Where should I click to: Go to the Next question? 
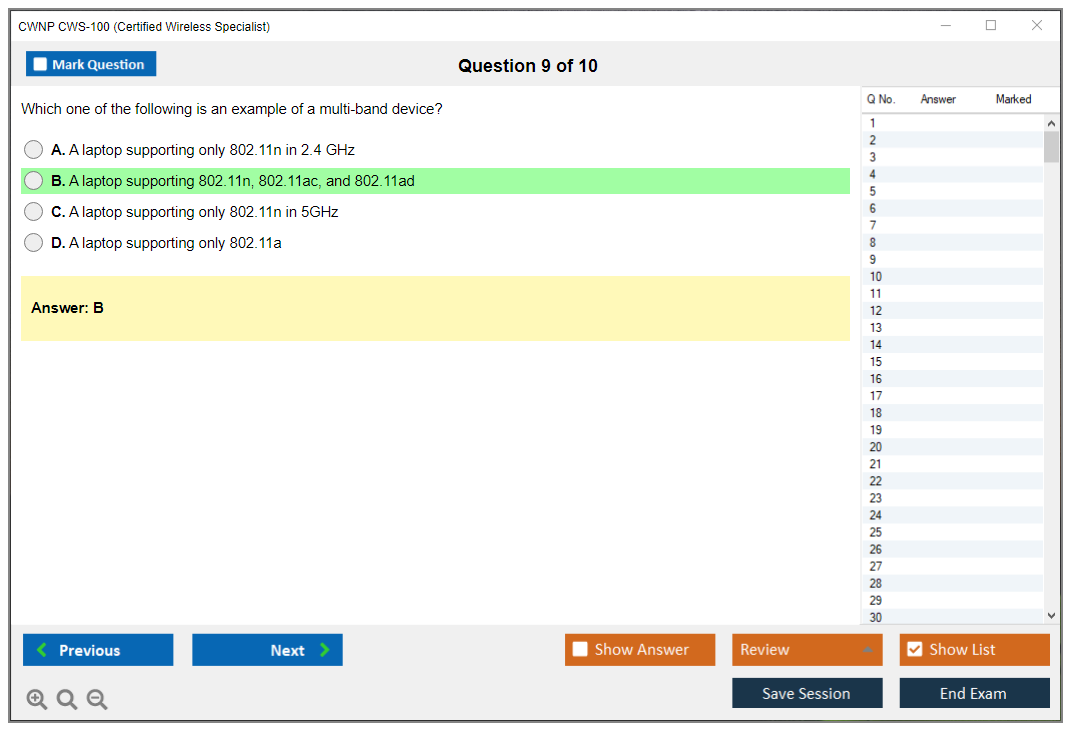[x=267, y=650]
